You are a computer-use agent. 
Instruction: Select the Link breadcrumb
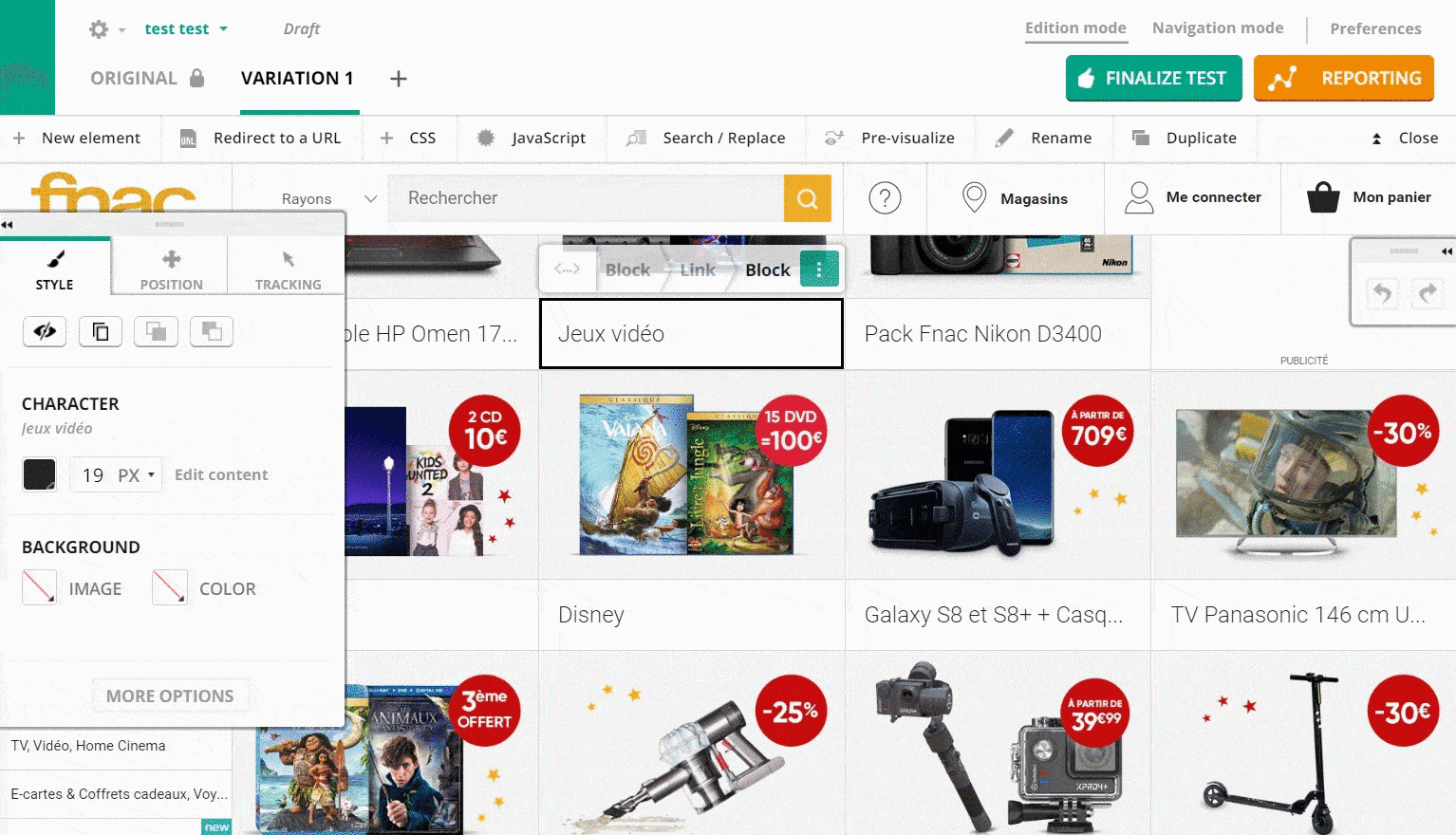(698, 269)
